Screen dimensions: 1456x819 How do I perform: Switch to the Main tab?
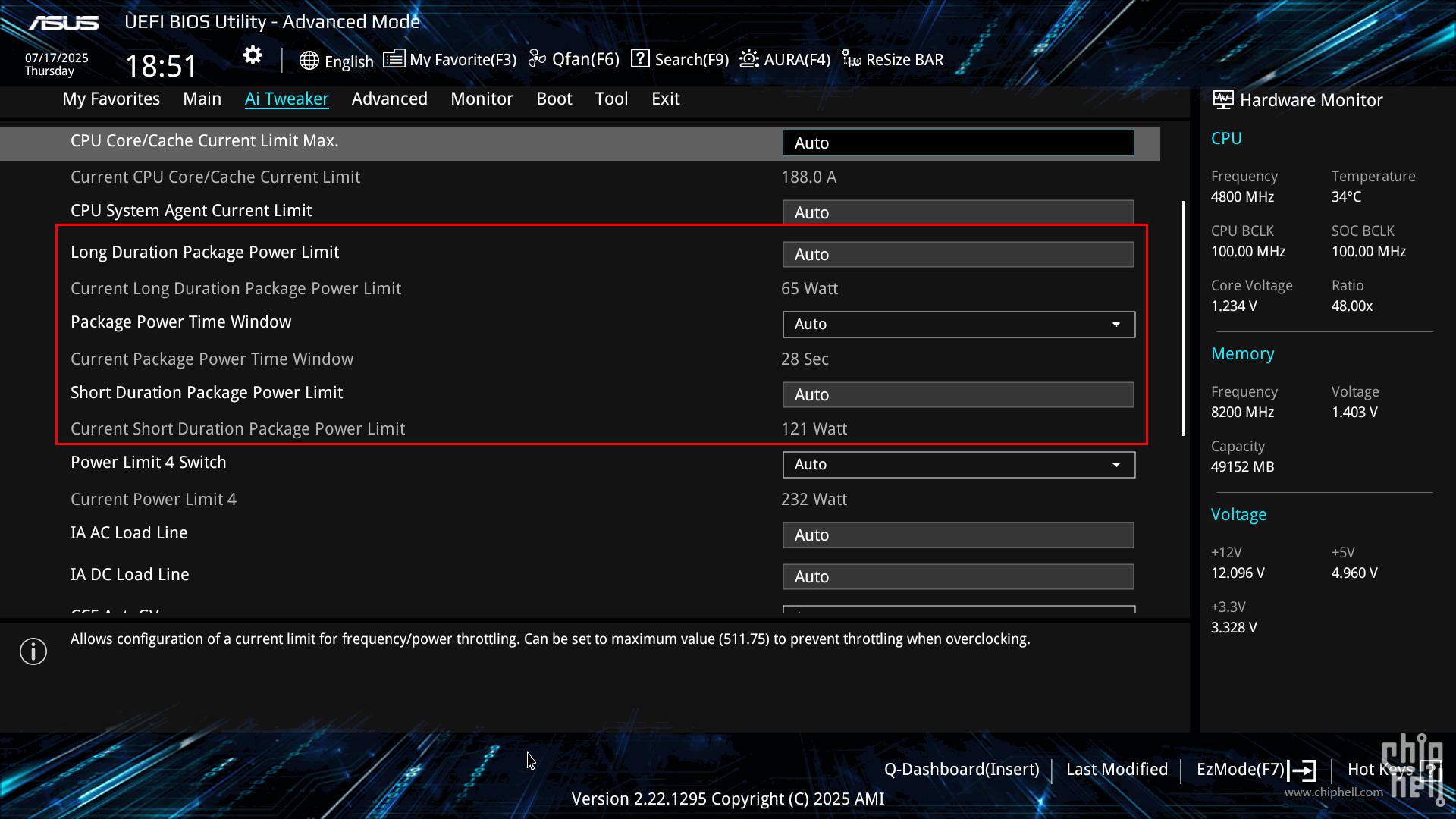click(202, 99)
